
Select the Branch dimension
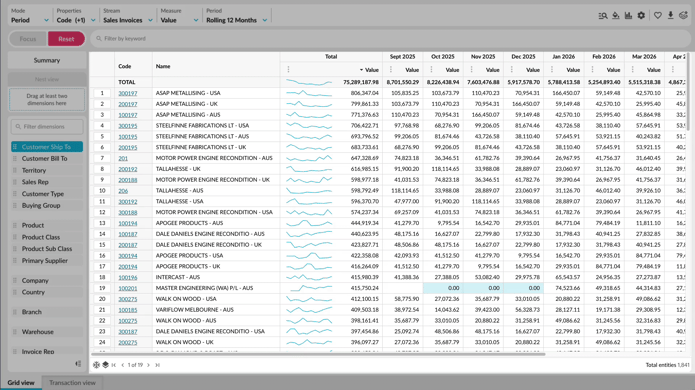47,312
